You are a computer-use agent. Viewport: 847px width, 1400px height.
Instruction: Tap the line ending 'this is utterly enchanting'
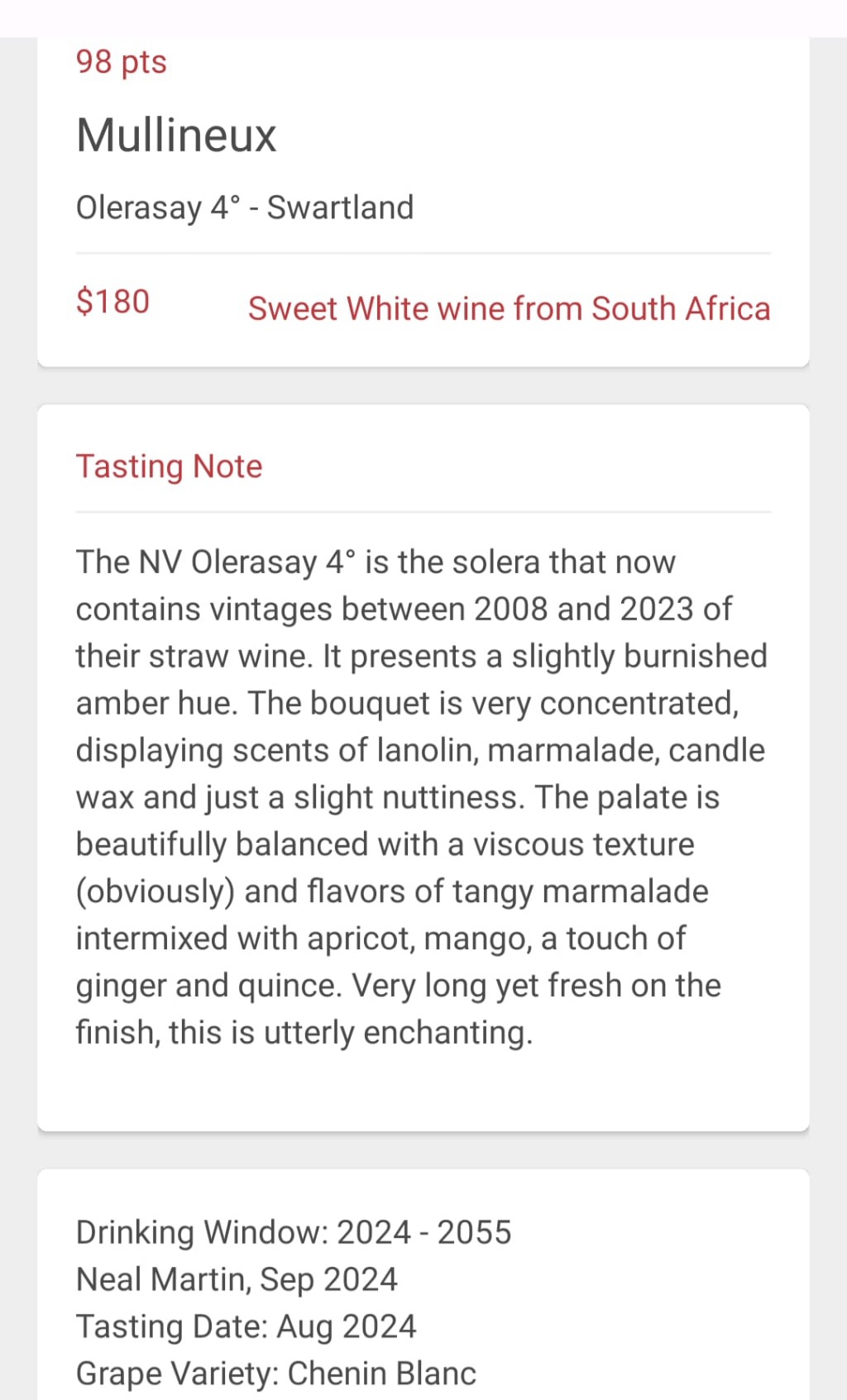pos(304,1033)
